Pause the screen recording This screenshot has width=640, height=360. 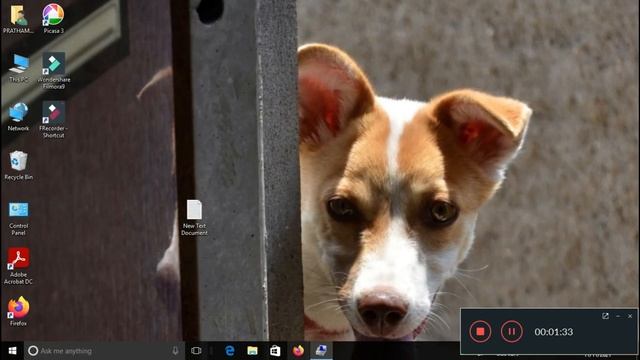(511, 331)
